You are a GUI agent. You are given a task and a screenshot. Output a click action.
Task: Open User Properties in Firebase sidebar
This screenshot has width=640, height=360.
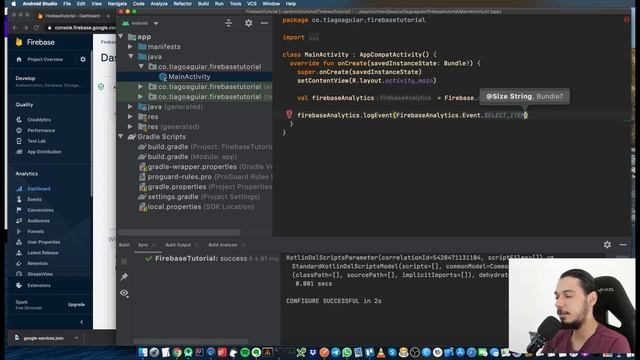click(x=44, y=242)
